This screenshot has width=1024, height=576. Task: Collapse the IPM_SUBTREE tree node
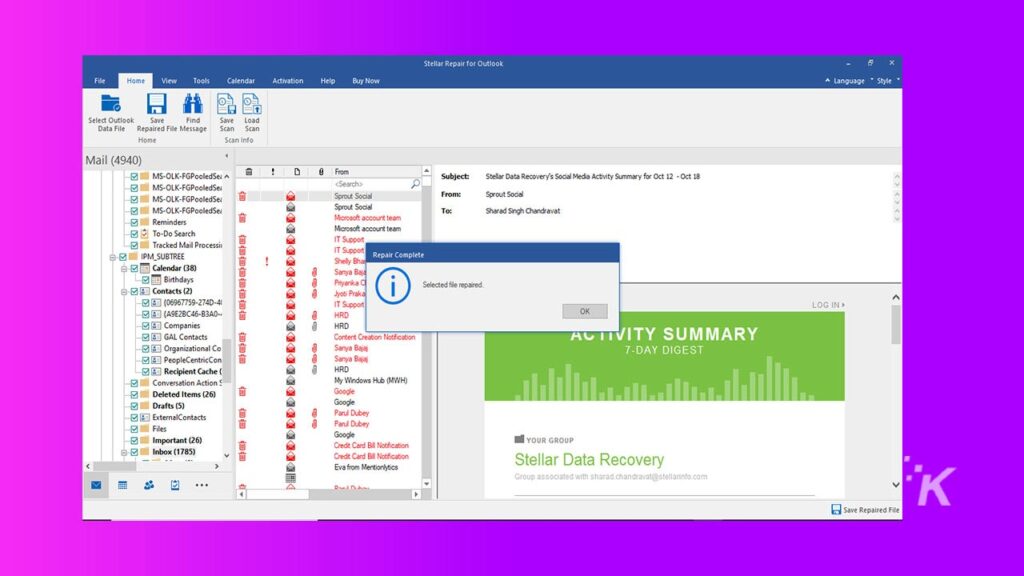tap(113, 257)
